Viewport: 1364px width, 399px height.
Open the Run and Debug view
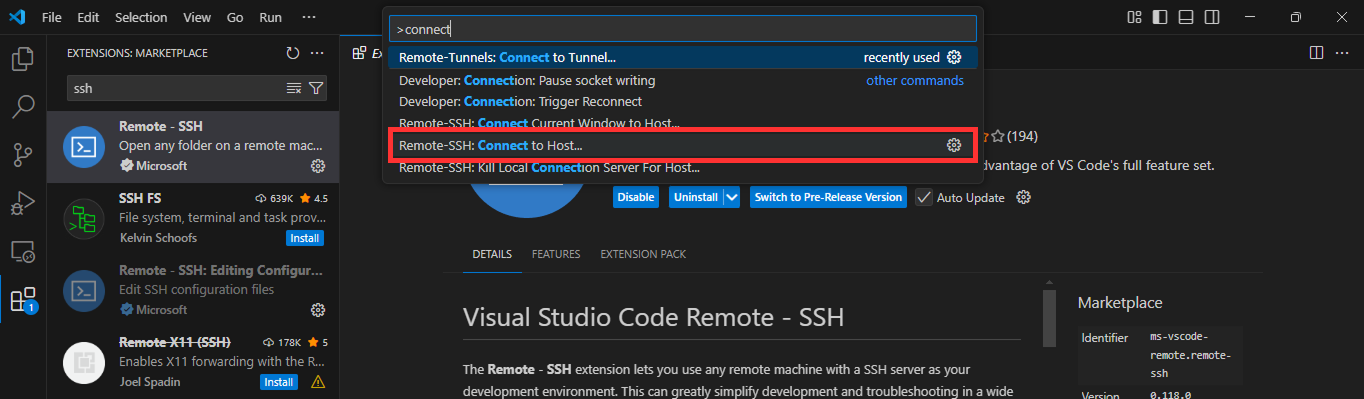[x=22, y=203]
